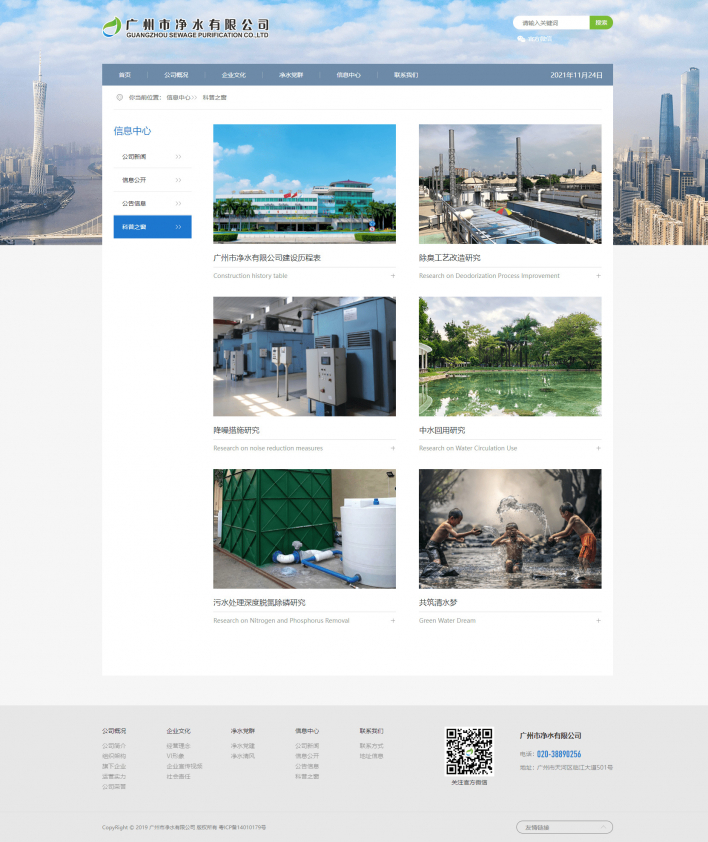Image resolution: width=708 pixels, height=842 pixels.
Task: Click the WeChat QR code in the footer
Action: (469, 751)
